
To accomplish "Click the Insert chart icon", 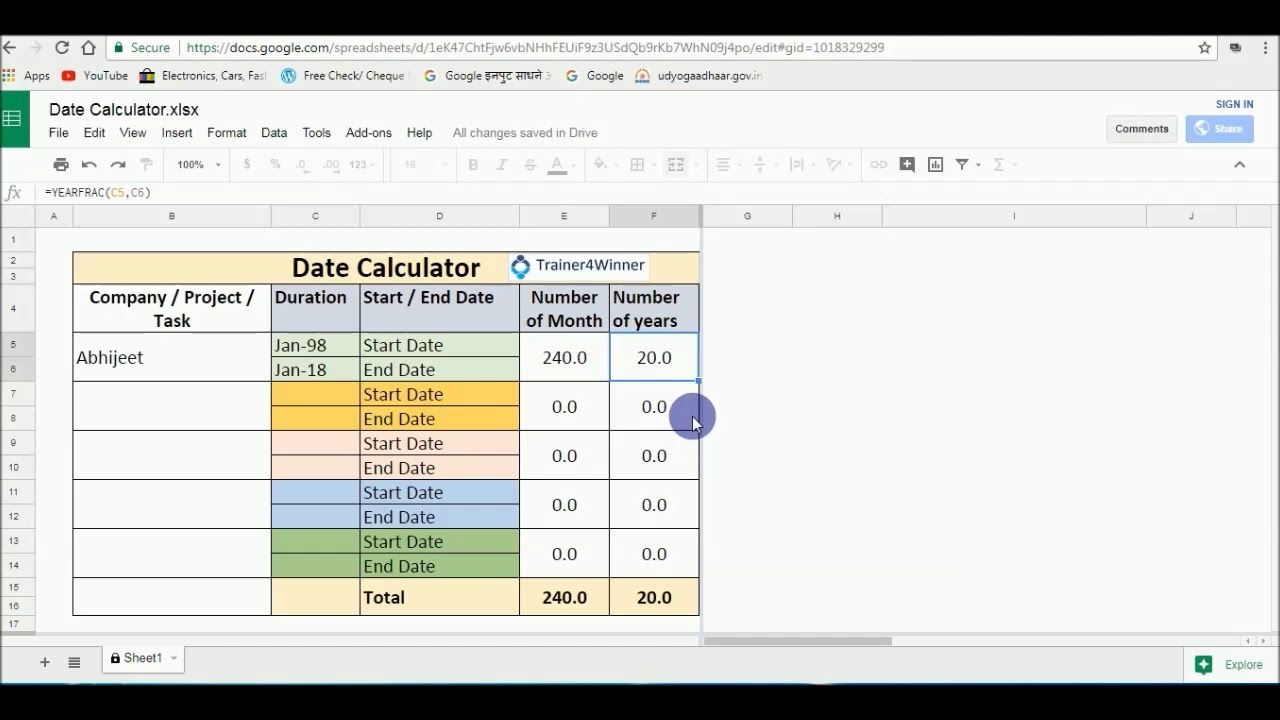I will [935, 165].
